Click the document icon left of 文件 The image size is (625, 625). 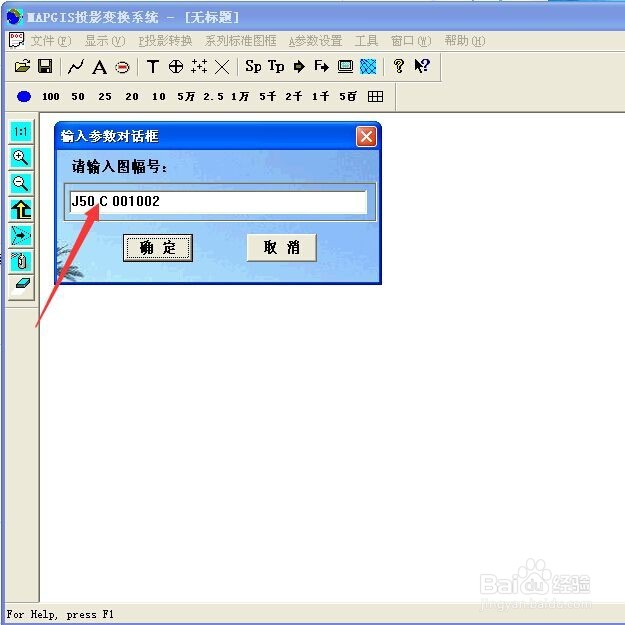tap(16, 40)
